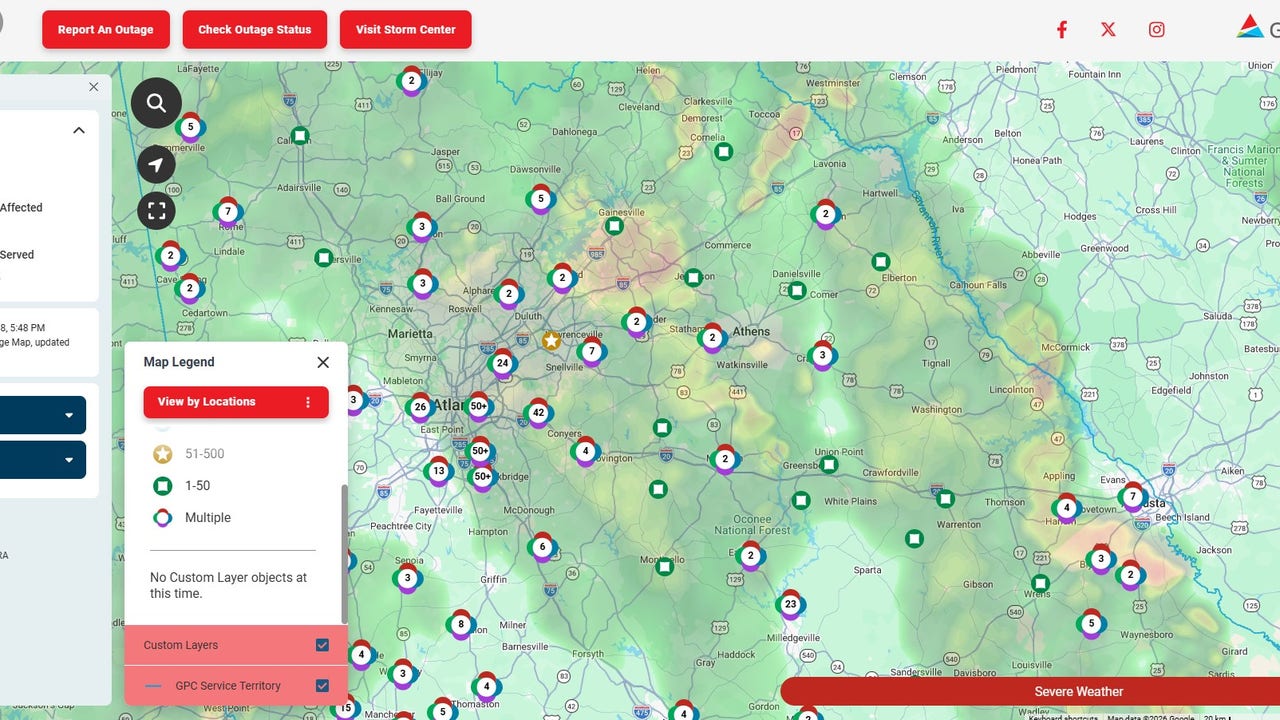This screenshot has height=720, width=1280.
Task: Open the Facebook page link
Action: pos(1062,29)
